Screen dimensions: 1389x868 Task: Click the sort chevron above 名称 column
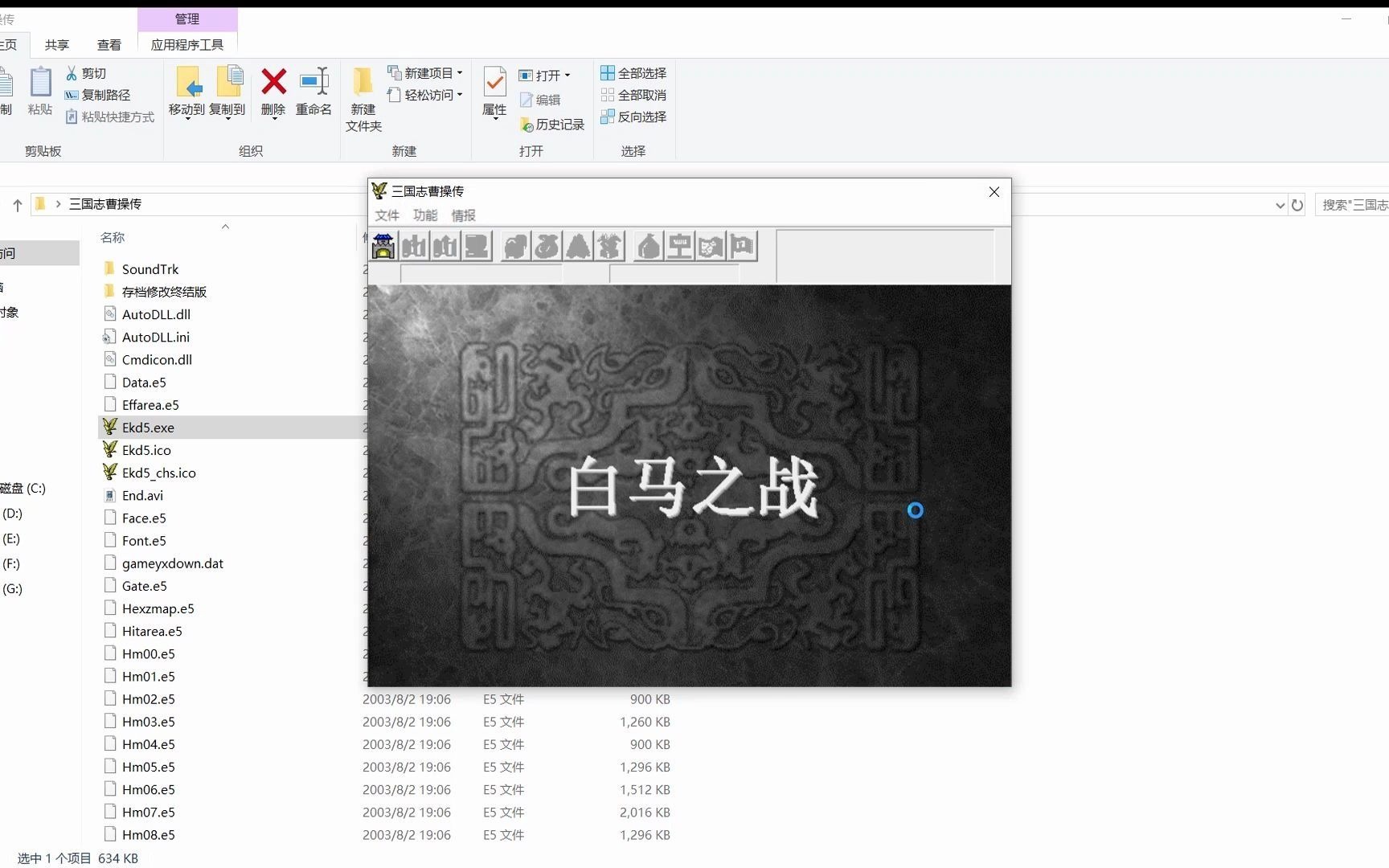click(x=225, y=227)
